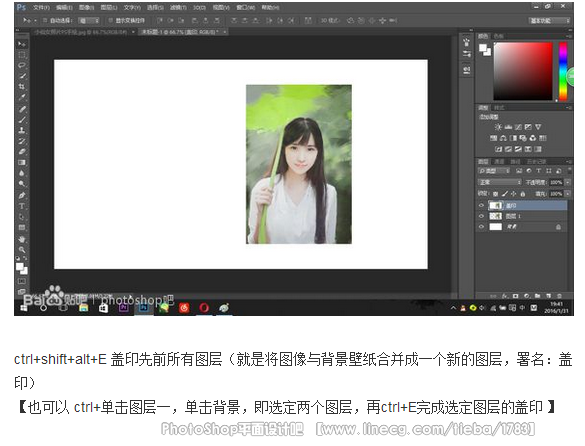Switch to the first jpg document tab

coord(84,32)
